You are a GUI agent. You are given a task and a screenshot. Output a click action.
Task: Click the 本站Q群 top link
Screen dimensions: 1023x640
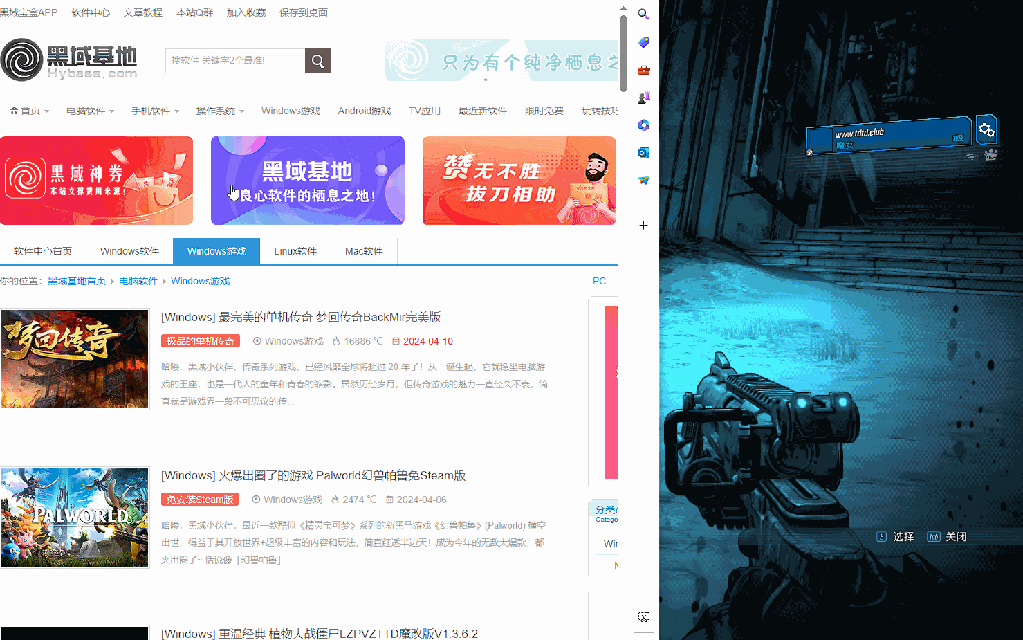[x=194, y=12]
